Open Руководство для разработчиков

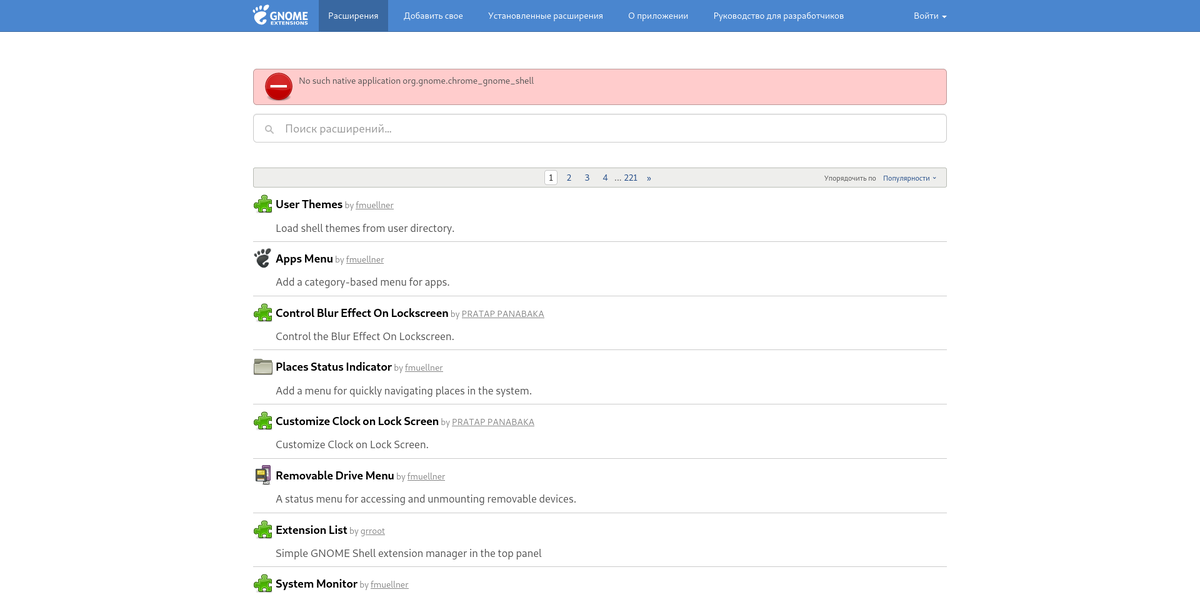click(778, 16)
